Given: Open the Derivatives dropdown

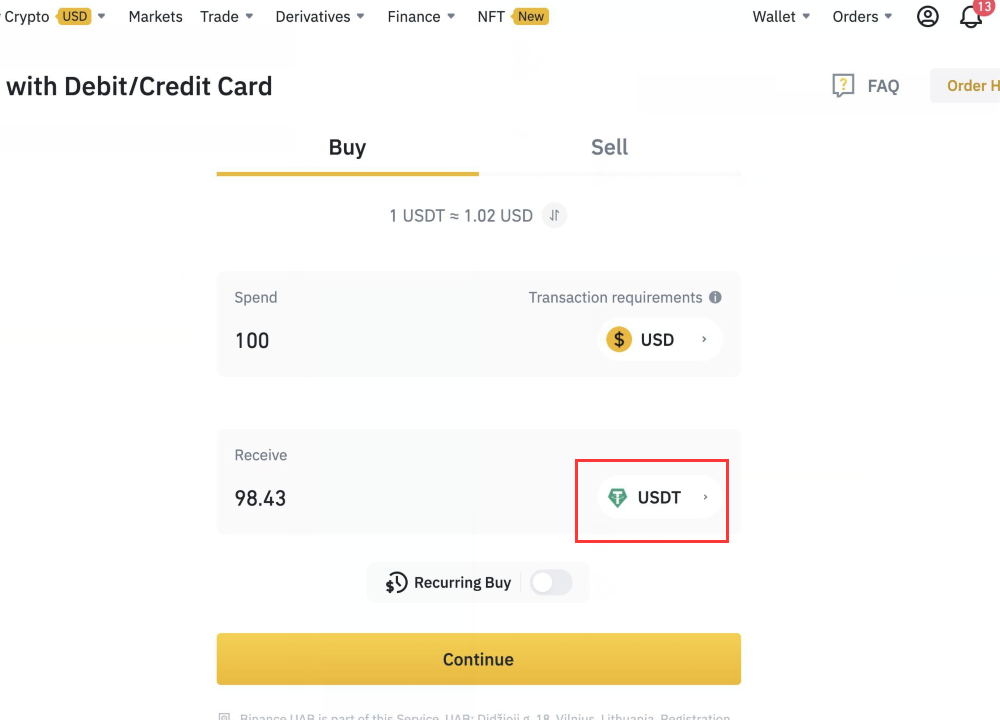Looking at the screenshot, I should 313,16.
